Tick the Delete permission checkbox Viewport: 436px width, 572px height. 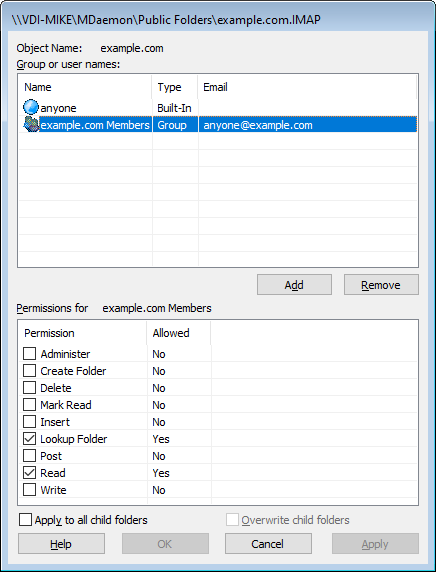pyautogui.click(x=30, y=387)
